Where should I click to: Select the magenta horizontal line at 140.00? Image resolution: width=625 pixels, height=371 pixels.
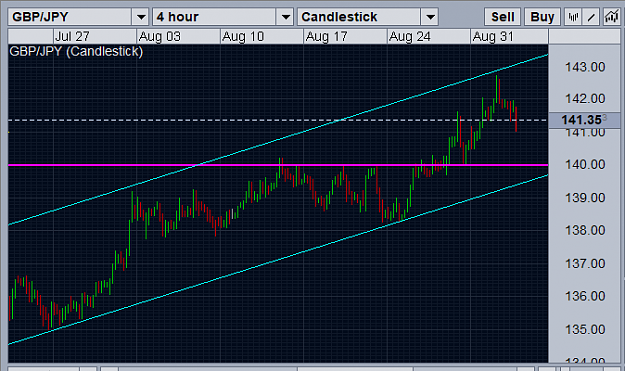[278, 165]
